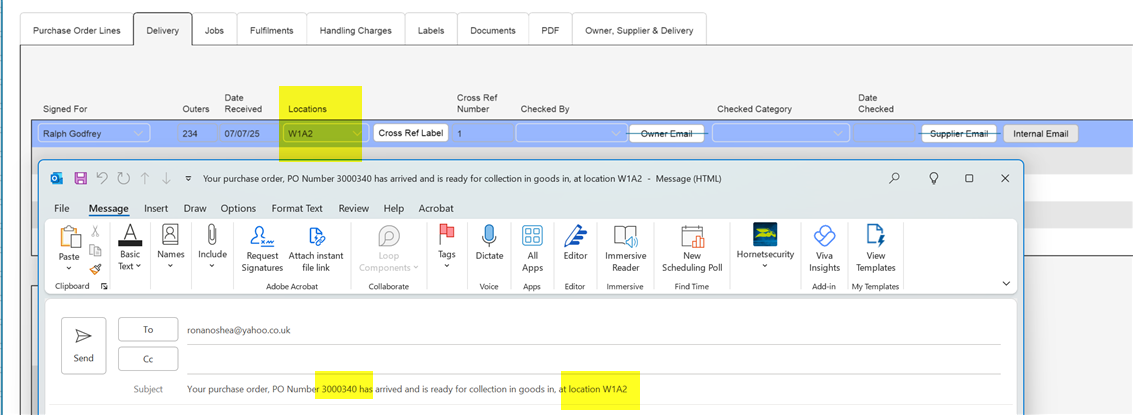Expand the Paste options arrow
This screenshot has width=1133, height=415.
pos(69,268)
